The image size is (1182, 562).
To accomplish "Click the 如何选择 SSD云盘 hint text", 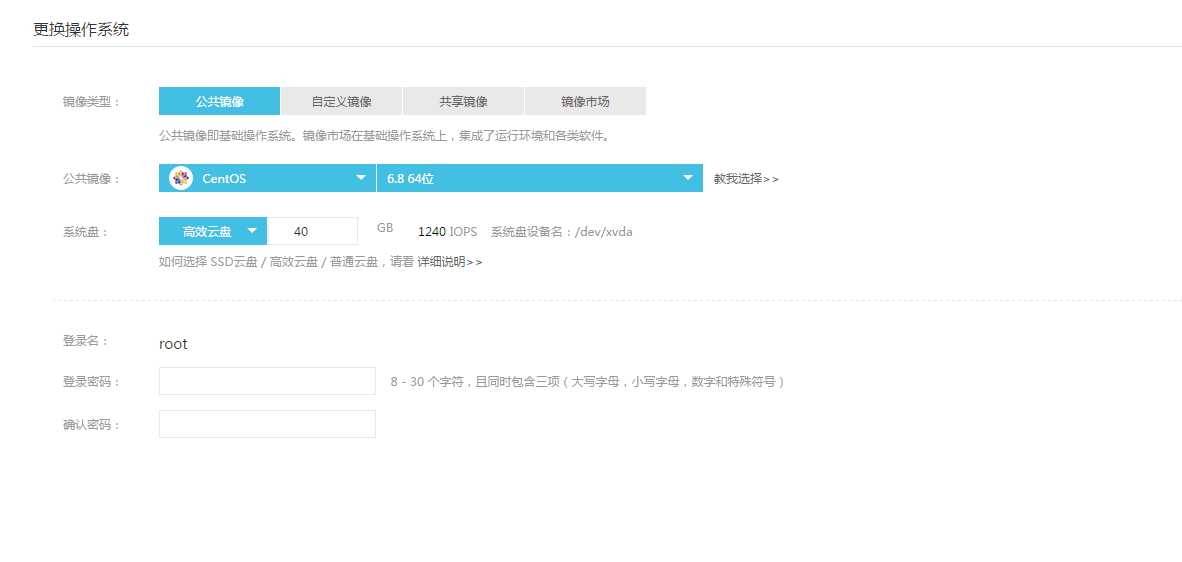I will point(286,262).
